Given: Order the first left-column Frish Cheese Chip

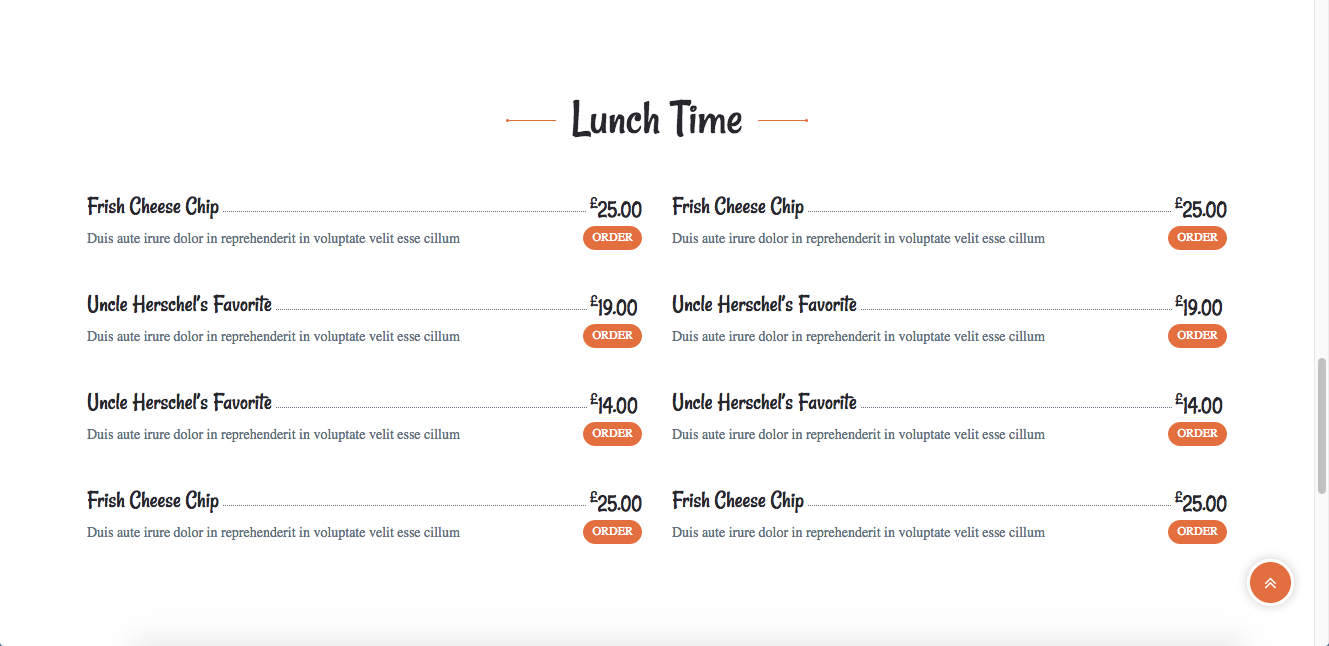Looking at the screenshot, I should point(612,238).
